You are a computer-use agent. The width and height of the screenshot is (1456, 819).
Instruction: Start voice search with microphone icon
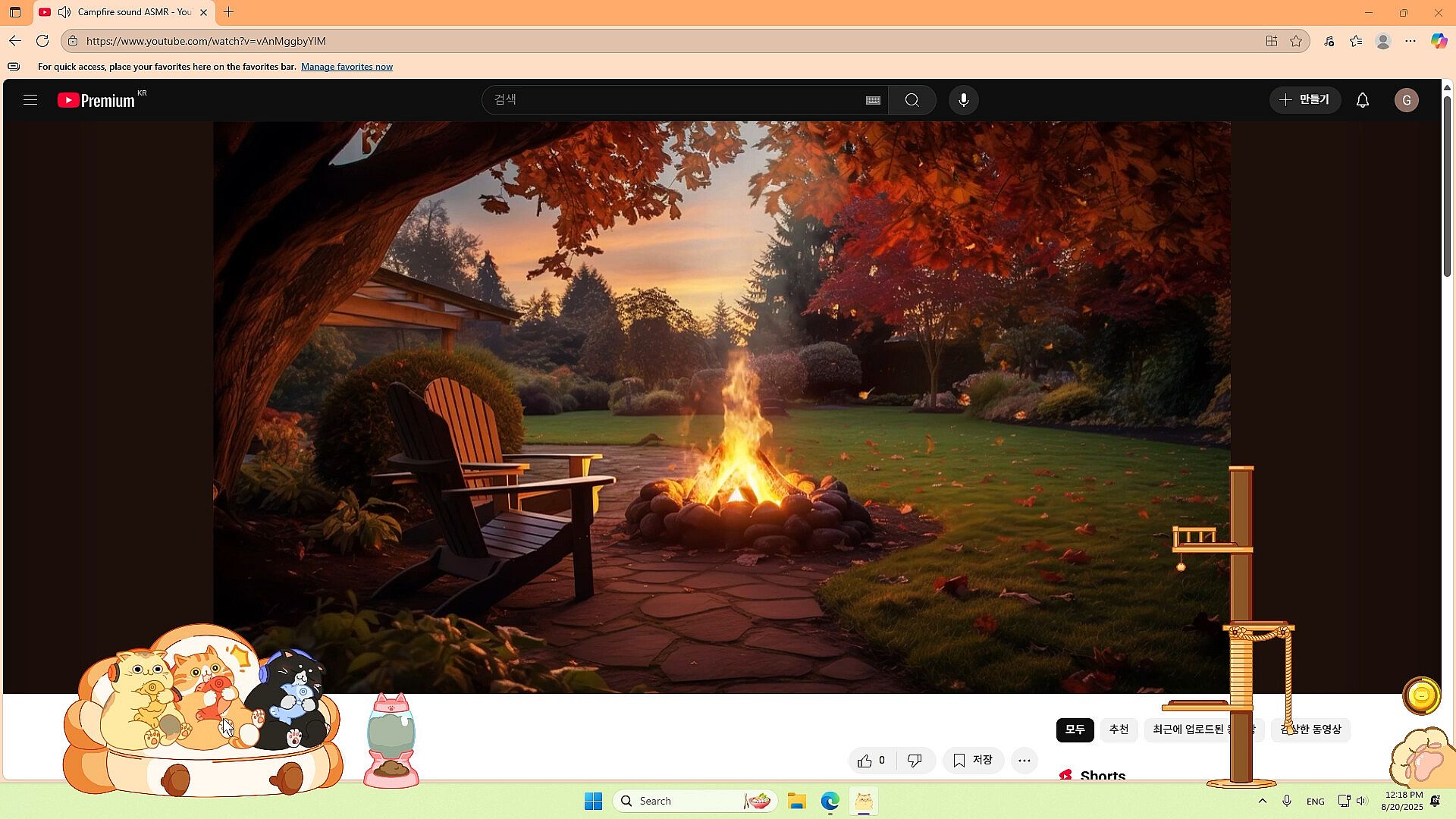point(963,100)
